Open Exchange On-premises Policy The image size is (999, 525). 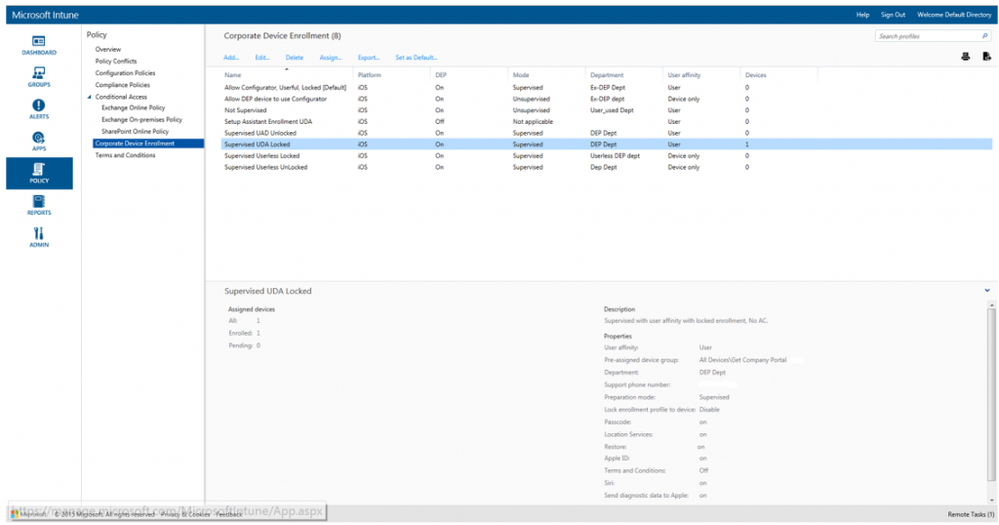click(x=141, y=119)
